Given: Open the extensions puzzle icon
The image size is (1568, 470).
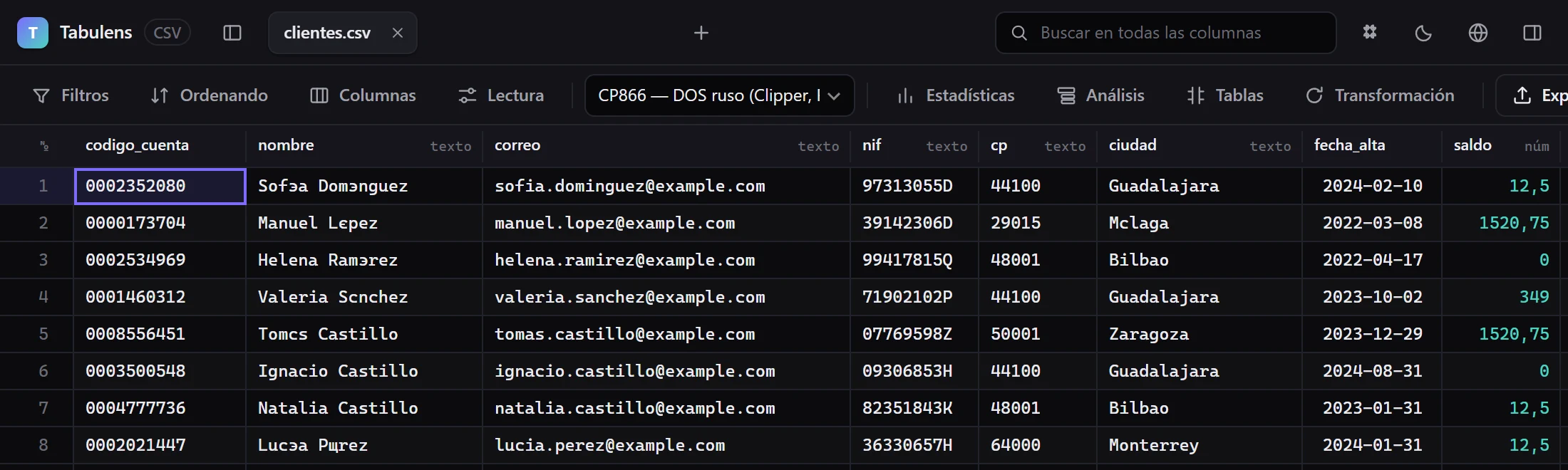Looking at the screenshot, I should (1370, 33).
